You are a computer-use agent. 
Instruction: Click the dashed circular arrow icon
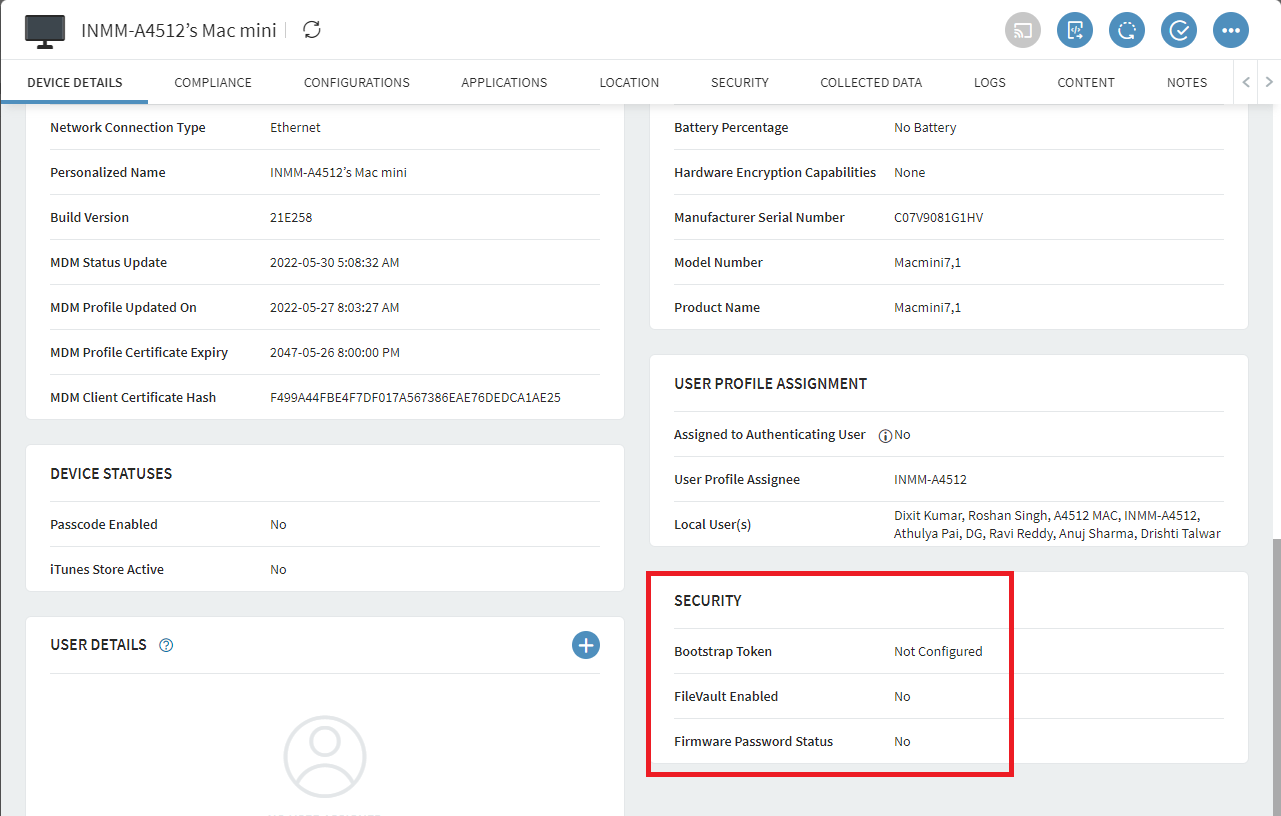[1127, 30]
